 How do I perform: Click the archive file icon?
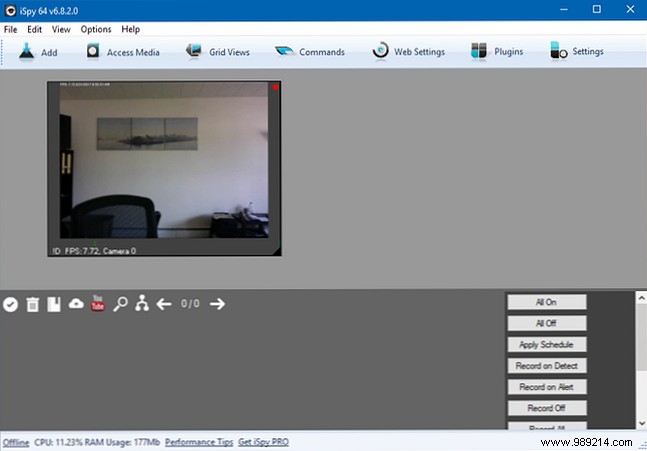coord(54,304)
